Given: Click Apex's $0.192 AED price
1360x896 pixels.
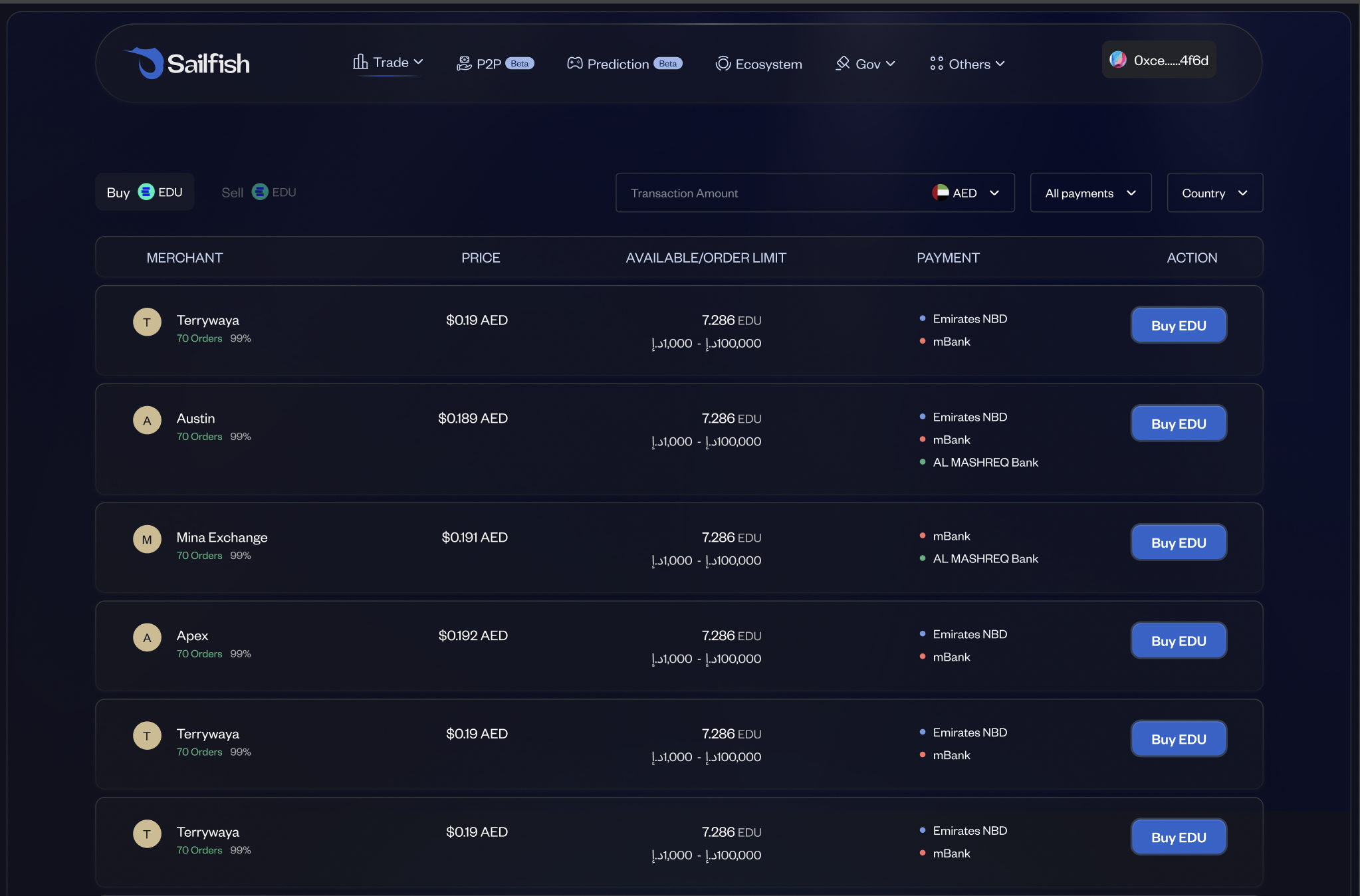Looking at the screenshot, I should [x=473, y=635].
